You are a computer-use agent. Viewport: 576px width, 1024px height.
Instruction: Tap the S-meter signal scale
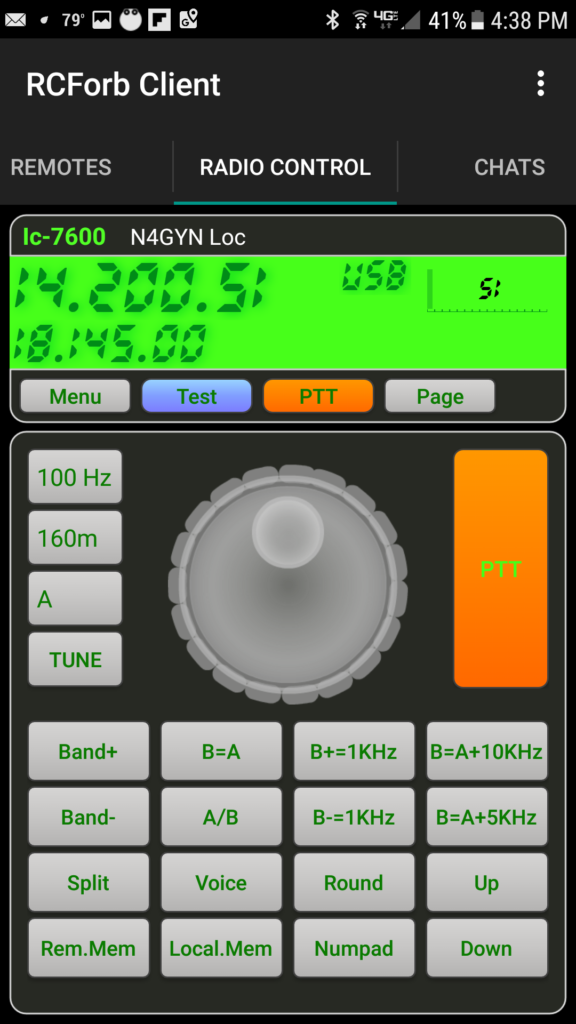point(487,291)
